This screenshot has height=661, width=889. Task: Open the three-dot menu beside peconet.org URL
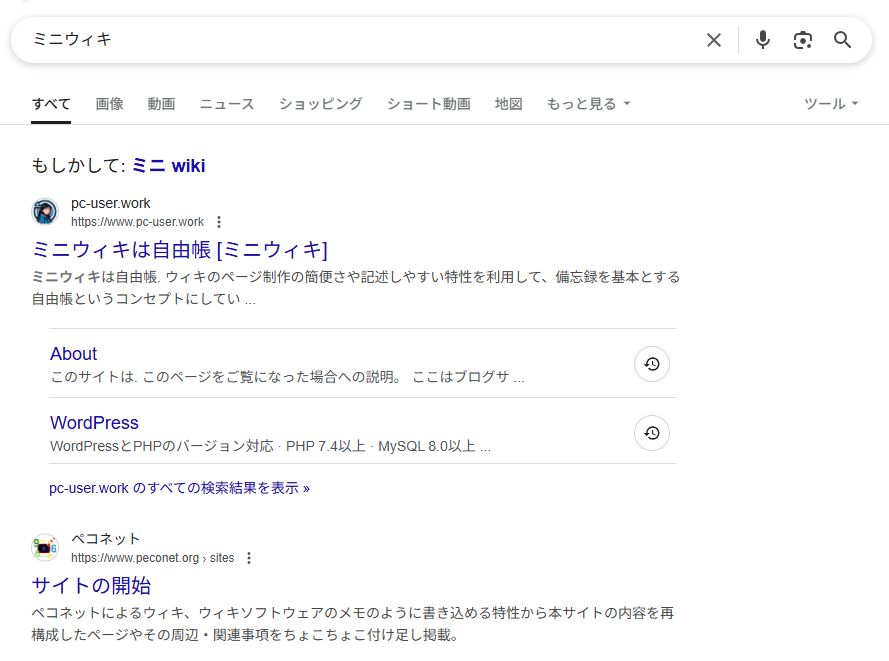(249, 558)
